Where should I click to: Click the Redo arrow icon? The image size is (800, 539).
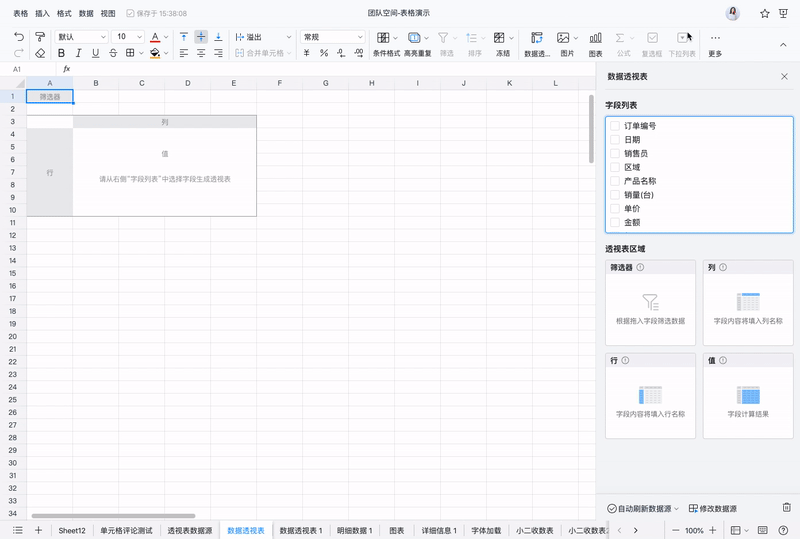(x=19, y=53)
